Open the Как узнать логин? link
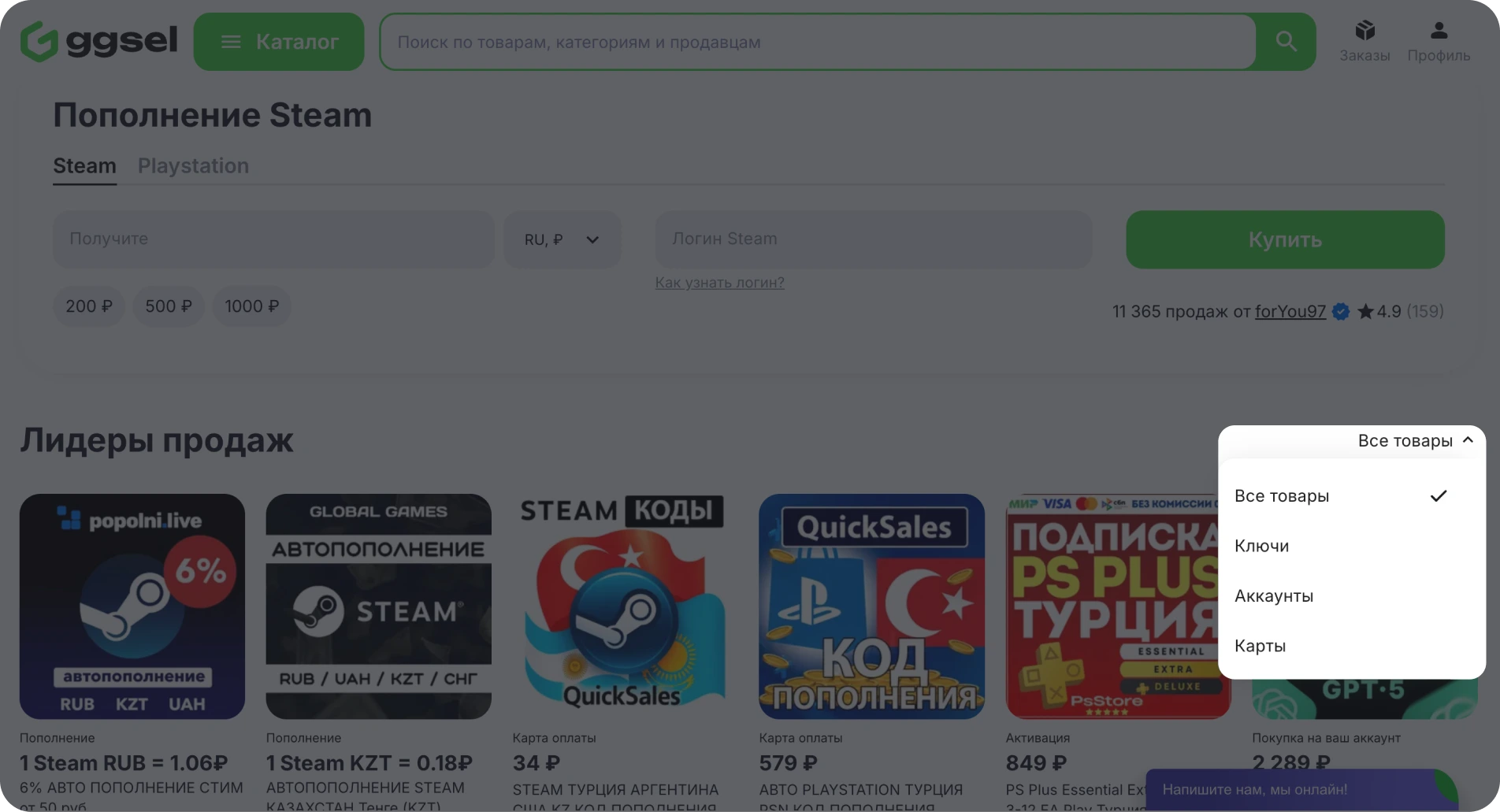 click(x=719, y=283)
